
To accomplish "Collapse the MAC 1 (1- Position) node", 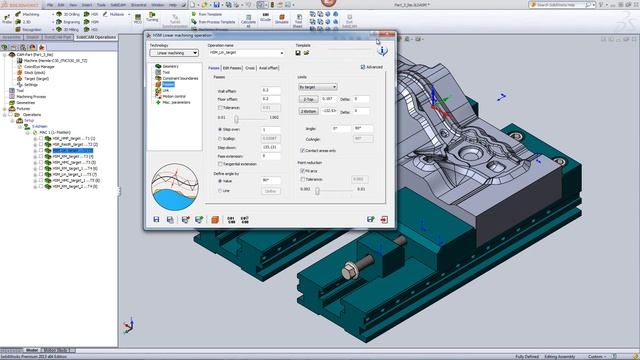I will coord(28,133).
